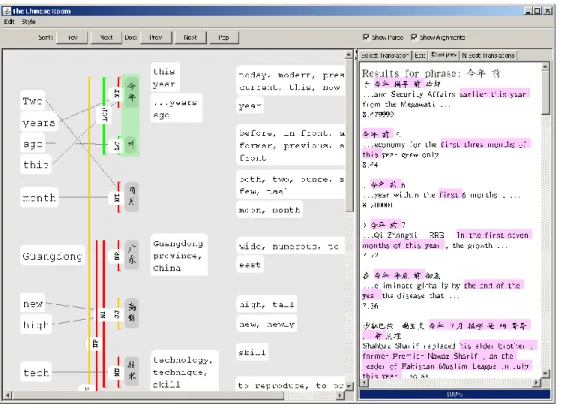
Task: Select the word 'Guangdong'
Action: 52,256
